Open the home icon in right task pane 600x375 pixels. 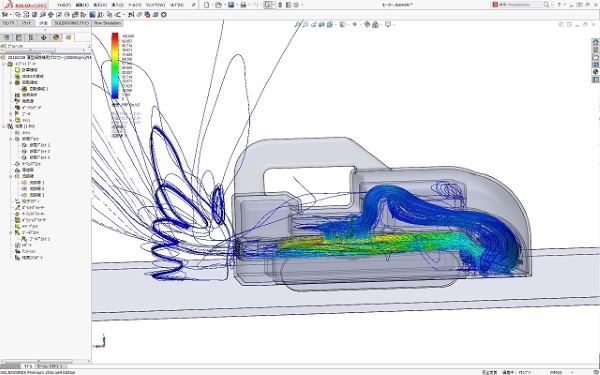pyautogui.click(x=595, y=42)
